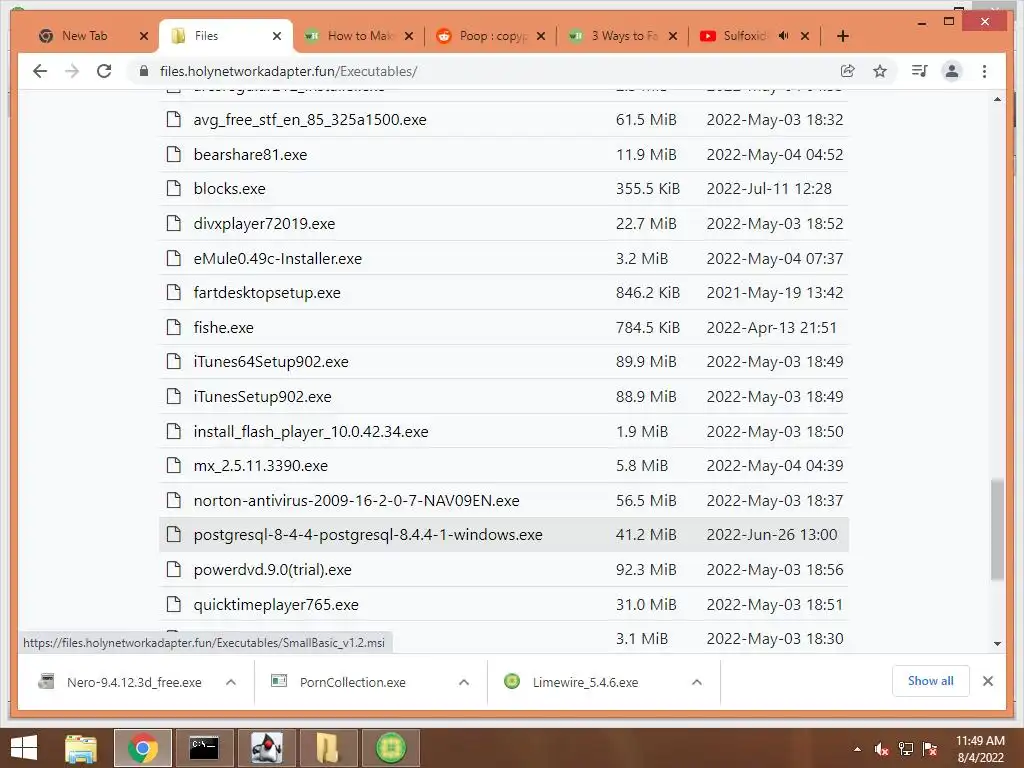
Task: Click file icon beside quicktimeplayer765.exe
Action: pos(174,604)
